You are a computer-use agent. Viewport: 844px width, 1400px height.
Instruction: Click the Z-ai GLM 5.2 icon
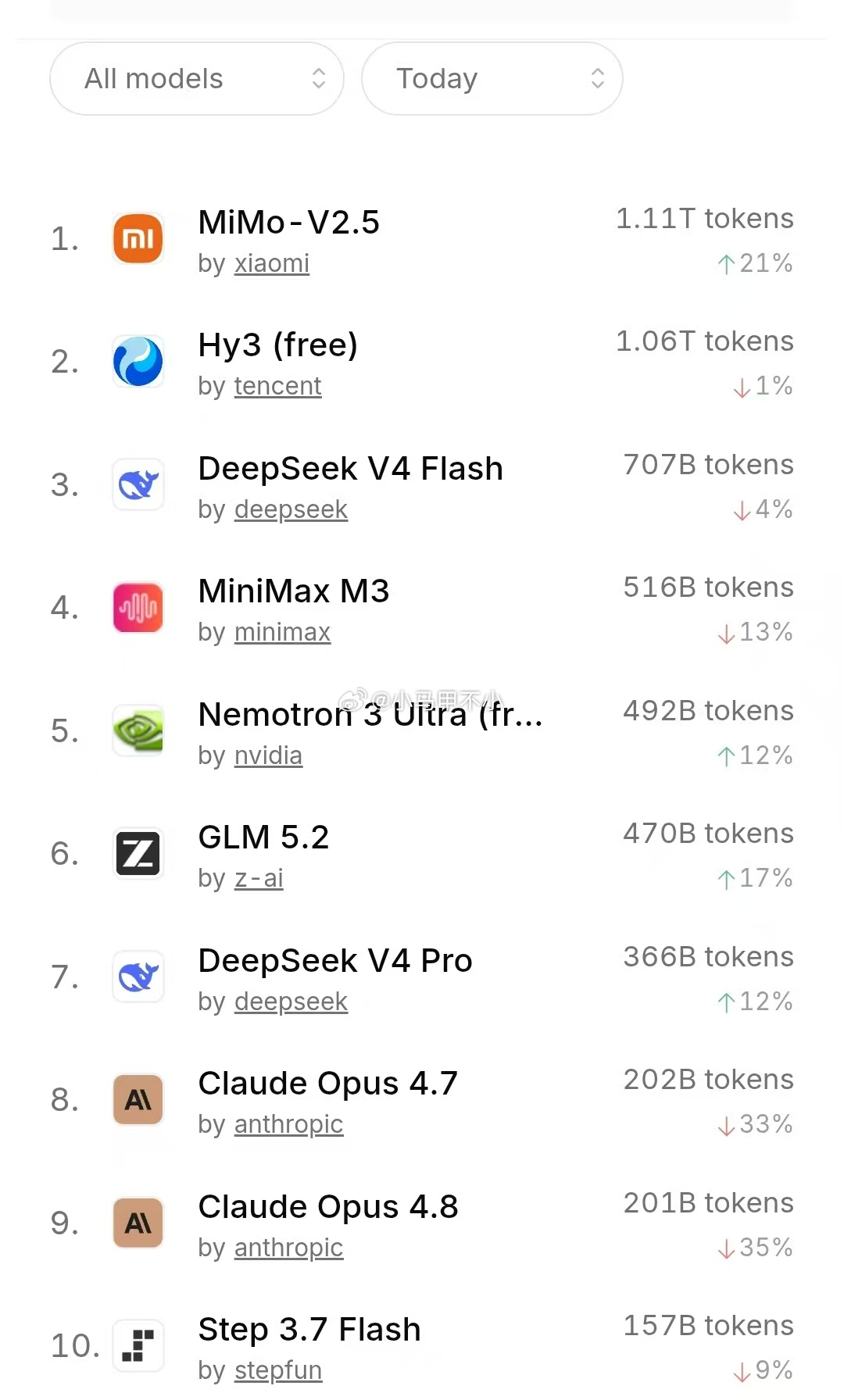[x=138, y=854]
